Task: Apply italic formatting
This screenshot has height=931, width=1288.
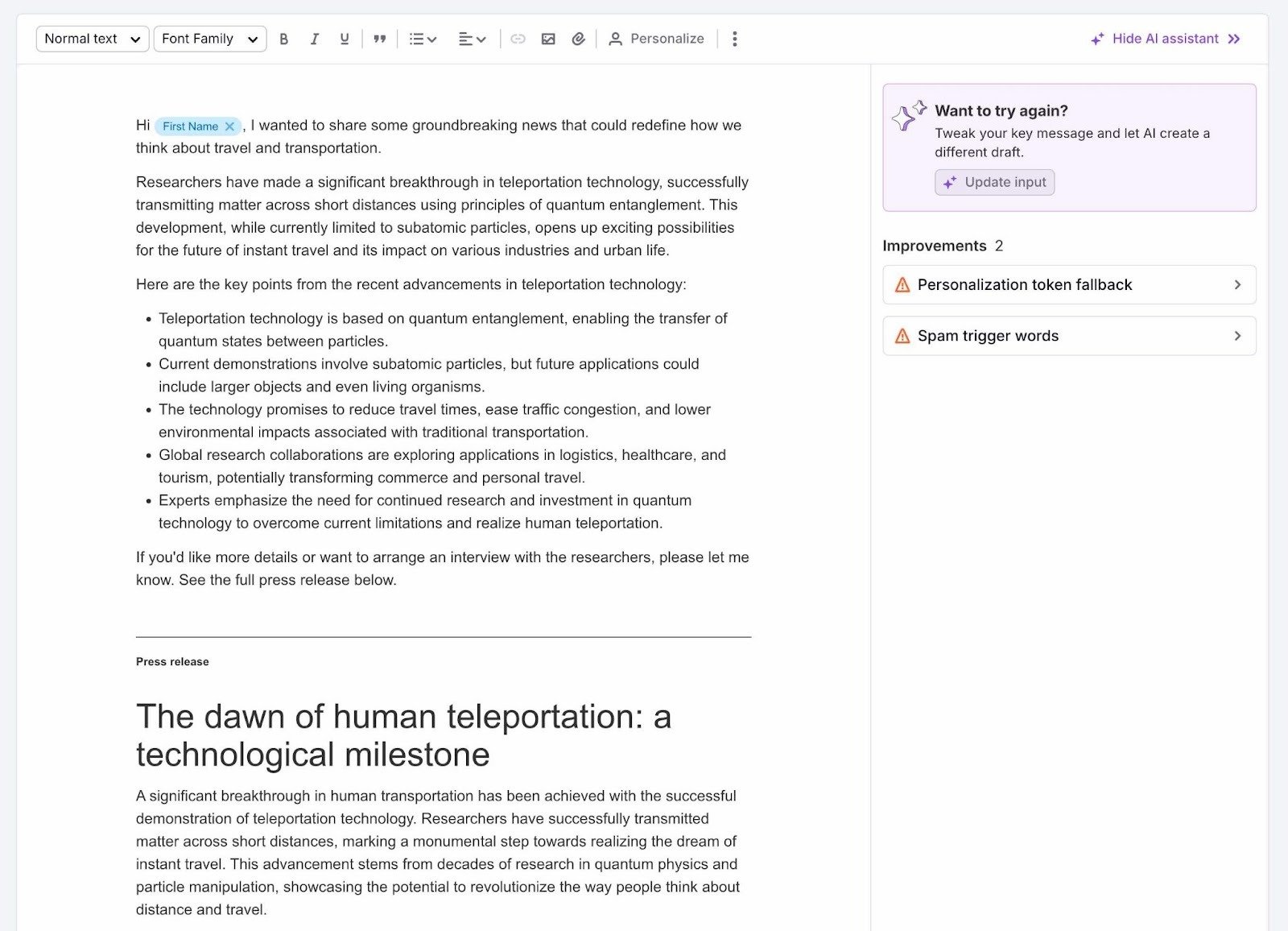Action: pyautogui.click(x=314, y=38)
